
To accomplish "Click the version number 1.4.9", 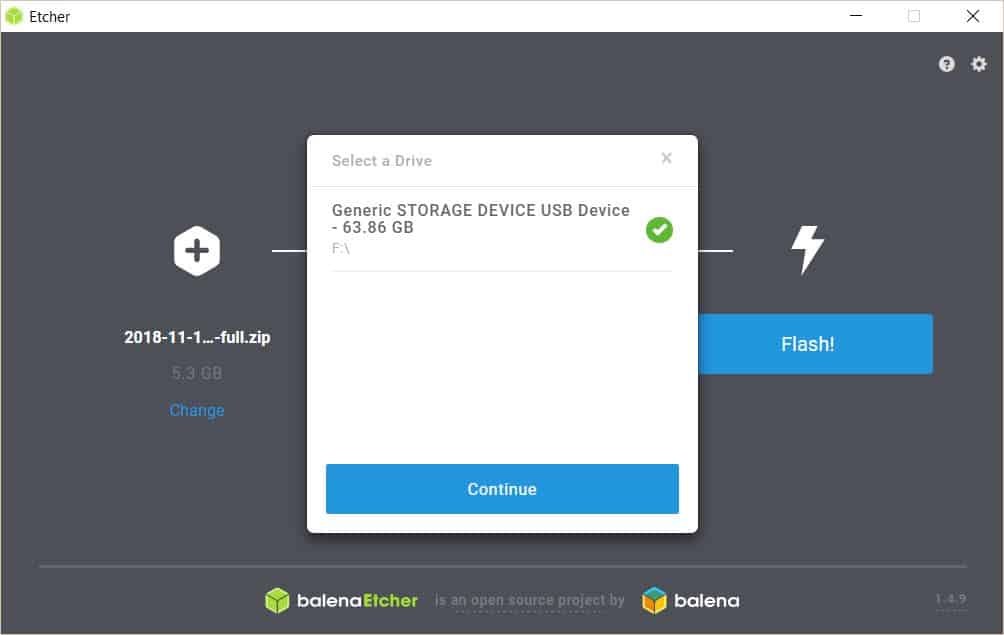I will (950, 599).
